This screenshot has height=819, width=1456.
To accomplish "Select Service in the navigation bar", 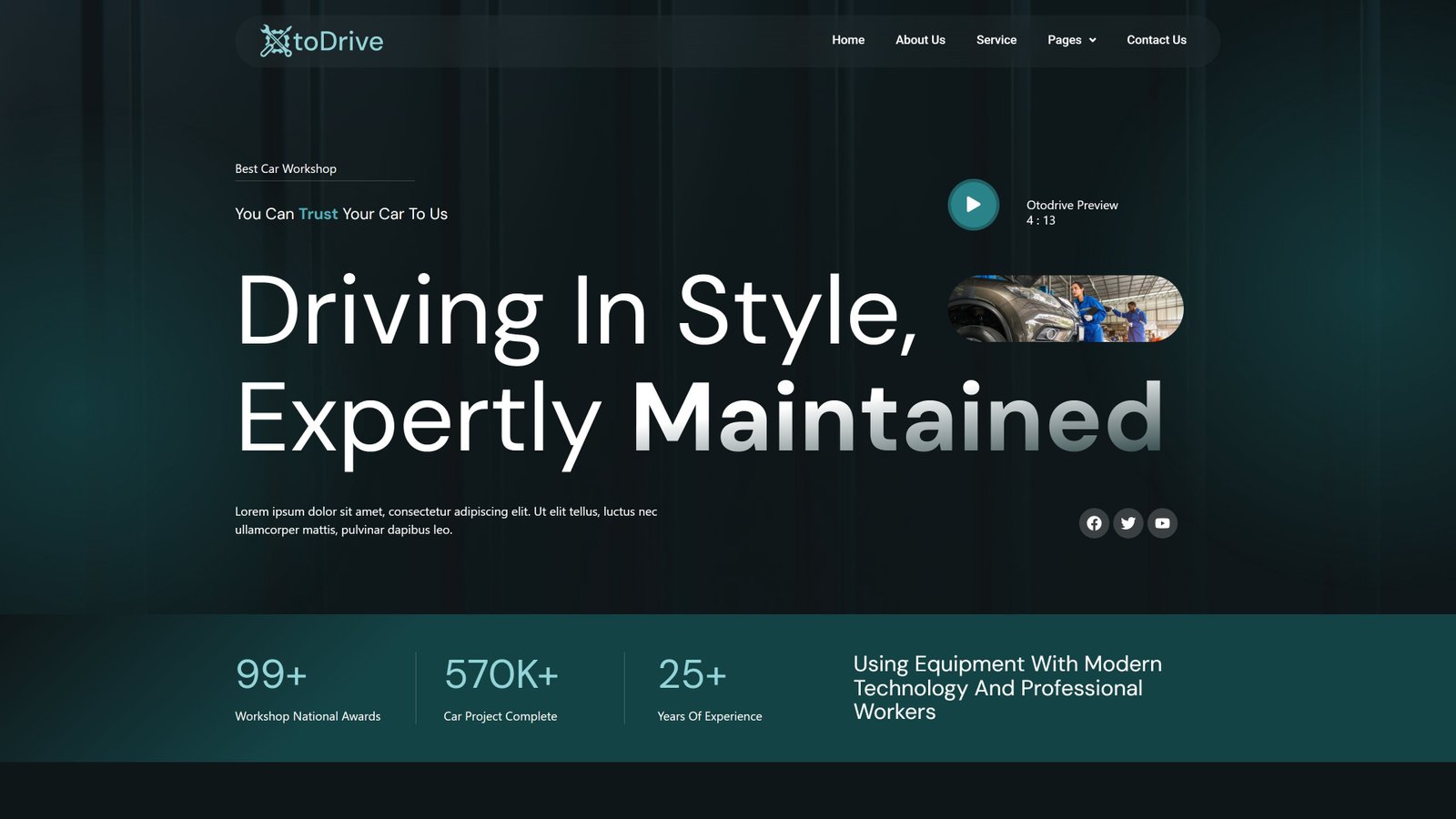I will (x=996, y=40).
